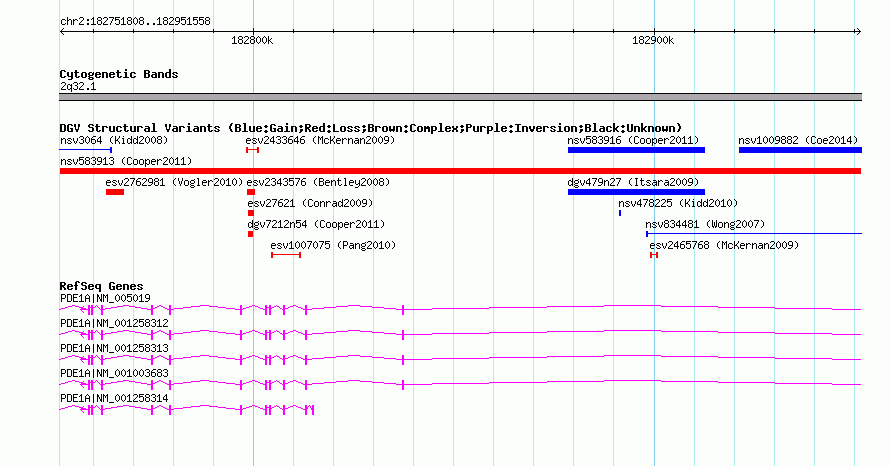
Task: Click the esv2762981 (Vogler2010) label
Action: point(174,182)
